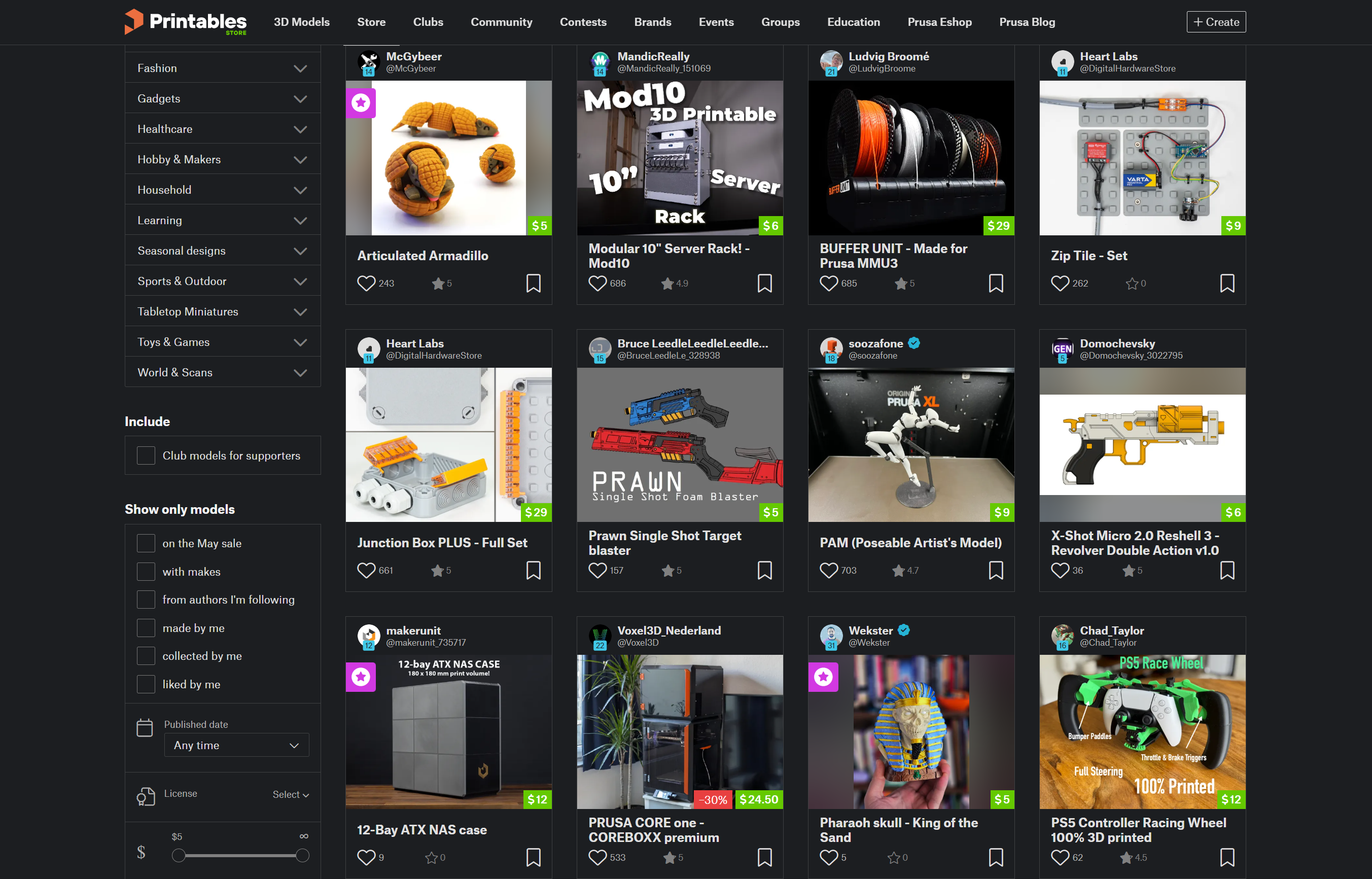The image size is (1372, 879).
Task: Like the 12-Bay ATX NAS case
Action: pyautogui.click(x=366, y=857)
